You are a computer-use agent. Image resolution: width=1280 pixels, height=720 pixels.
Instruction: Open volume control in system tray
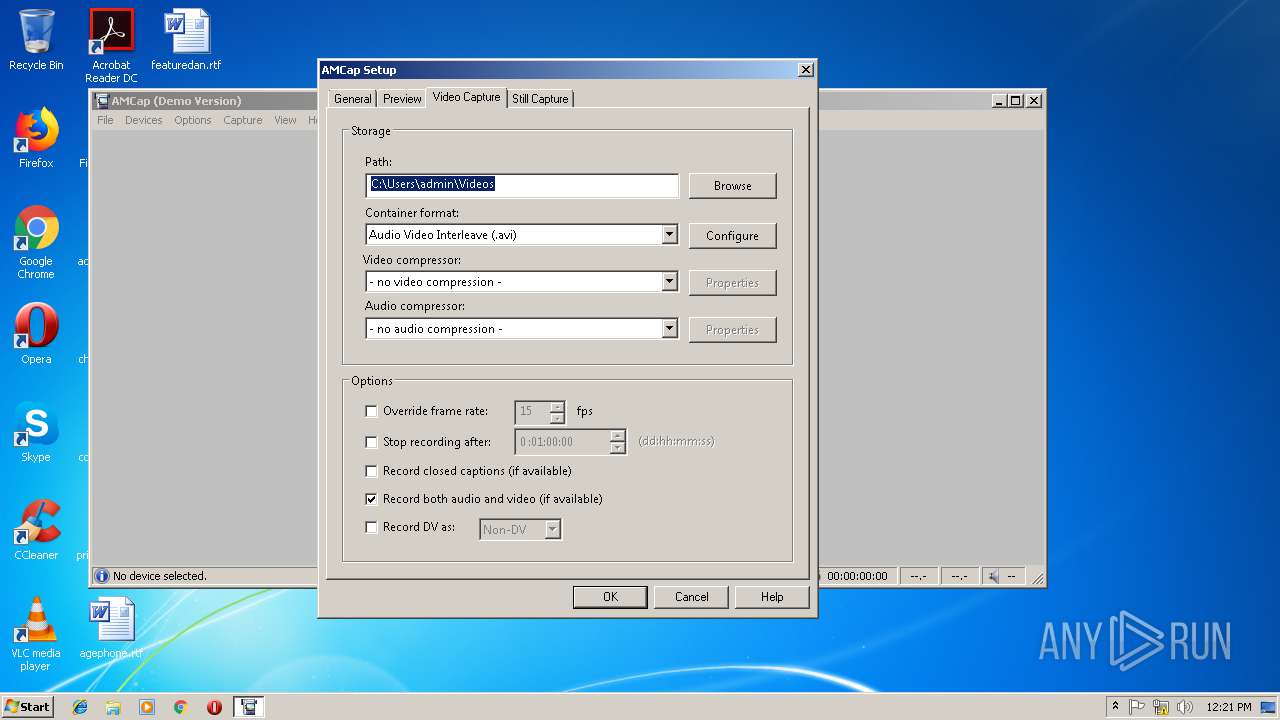pos(1185,707)
